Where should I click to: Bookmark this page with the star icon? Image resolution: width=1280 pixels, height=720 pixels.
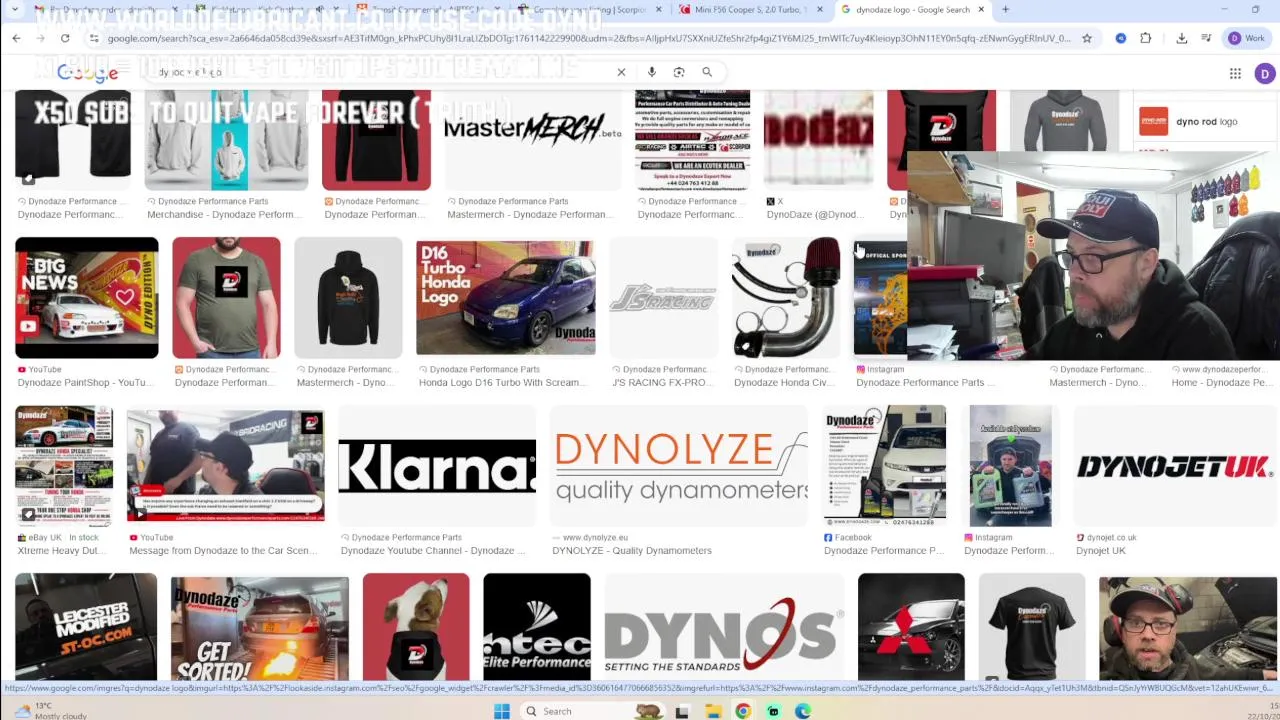tap(1087, 38)
